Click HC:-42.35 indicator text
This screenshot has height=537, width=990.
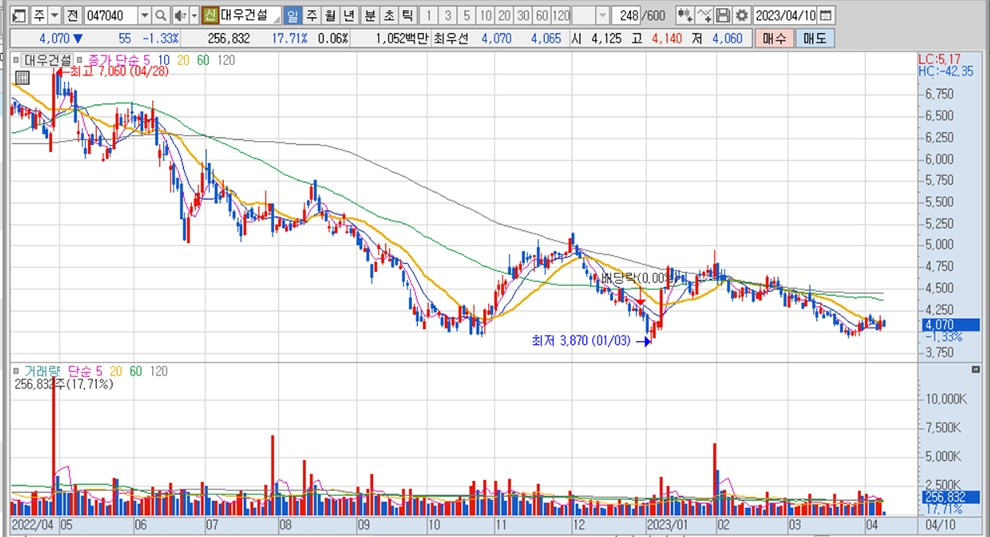(x=946, y=71)
